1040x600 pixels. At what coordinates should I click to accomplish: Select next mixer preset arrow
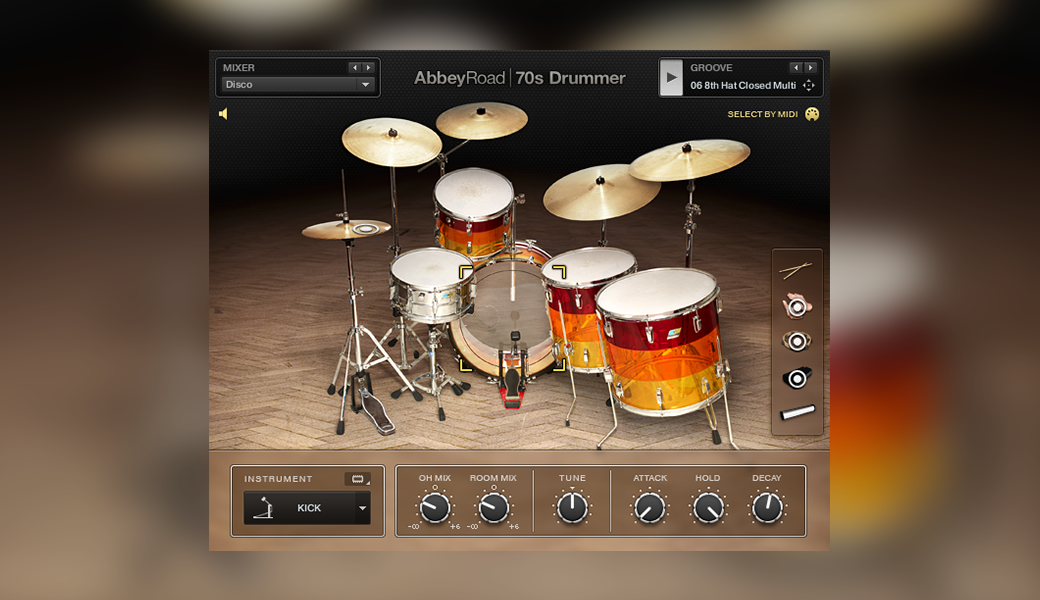click(368, 68)
